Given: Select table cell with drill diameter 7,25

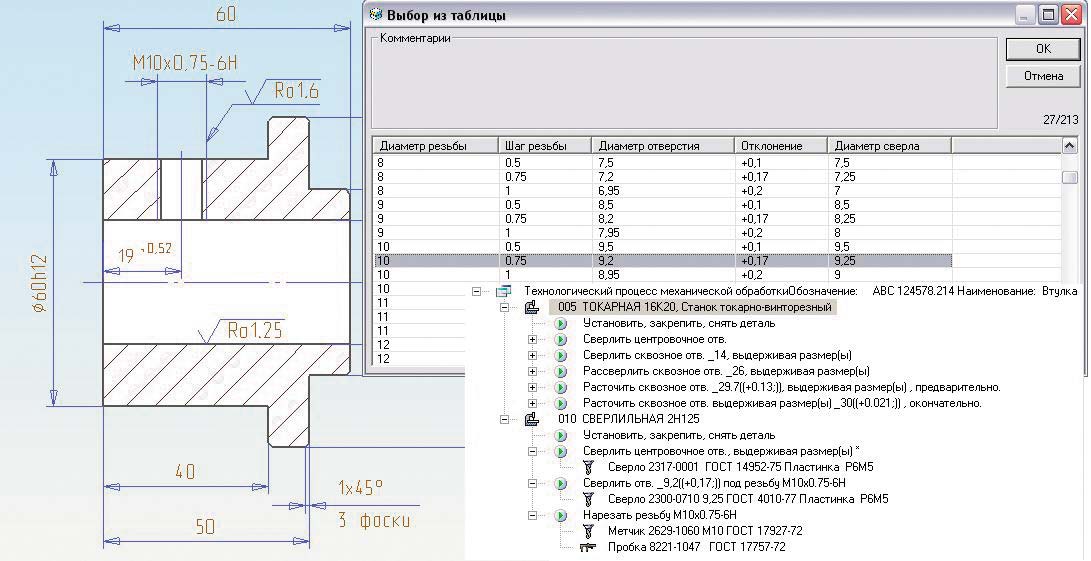Looking at the screenshot, I should coord(889,177).
